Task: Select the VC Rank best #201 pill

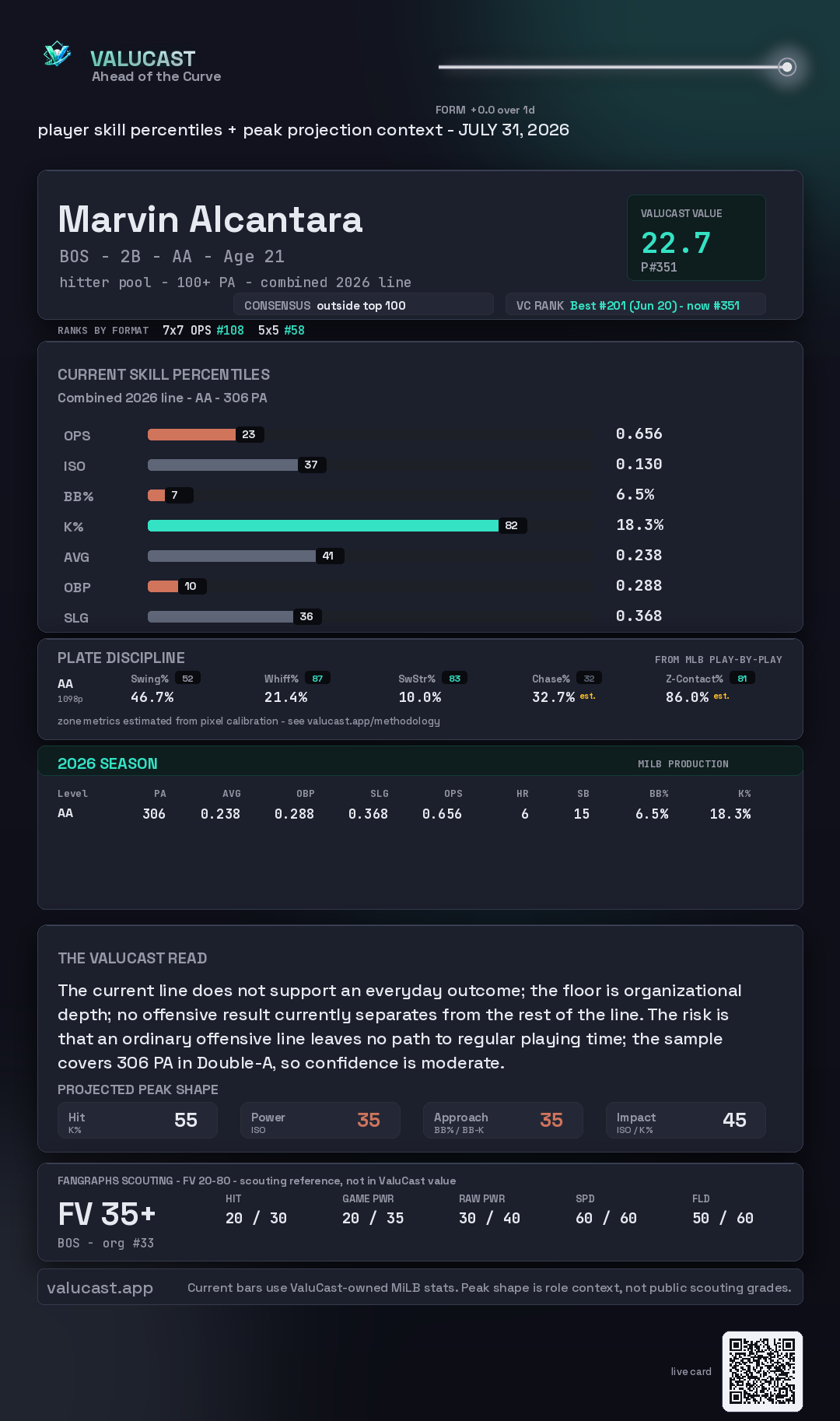Action: pos(635,305)
